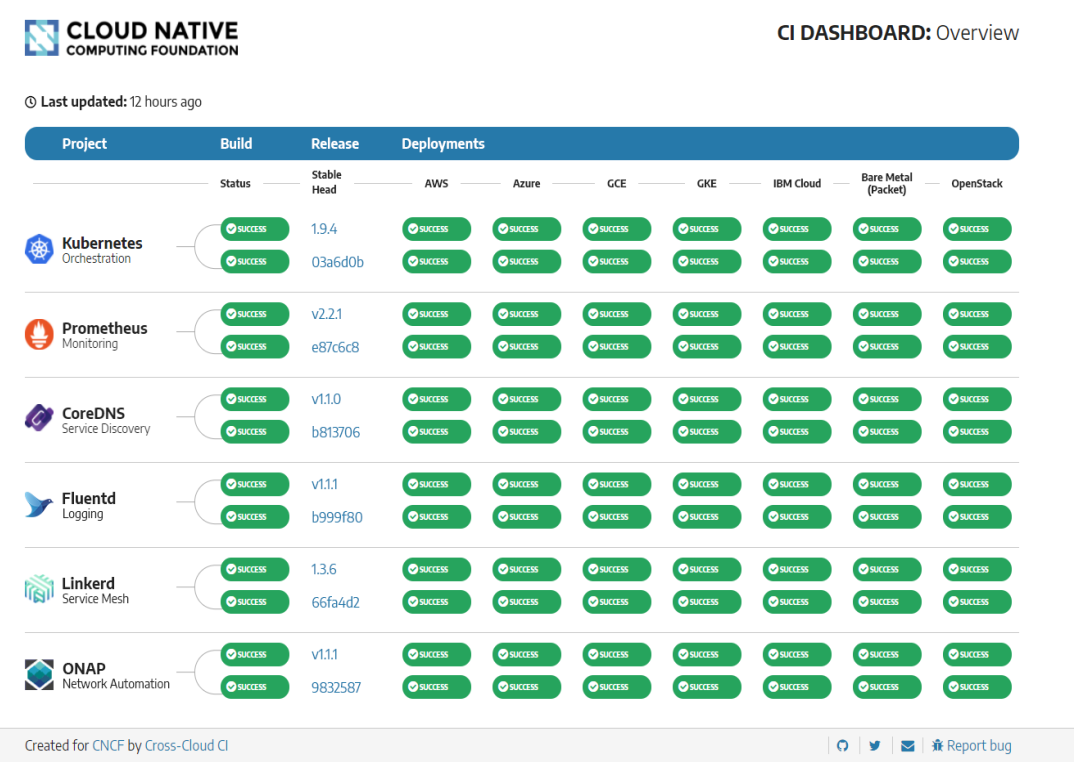Click the GCE column label
The image size is (1076, 766).
pos(616,184)
